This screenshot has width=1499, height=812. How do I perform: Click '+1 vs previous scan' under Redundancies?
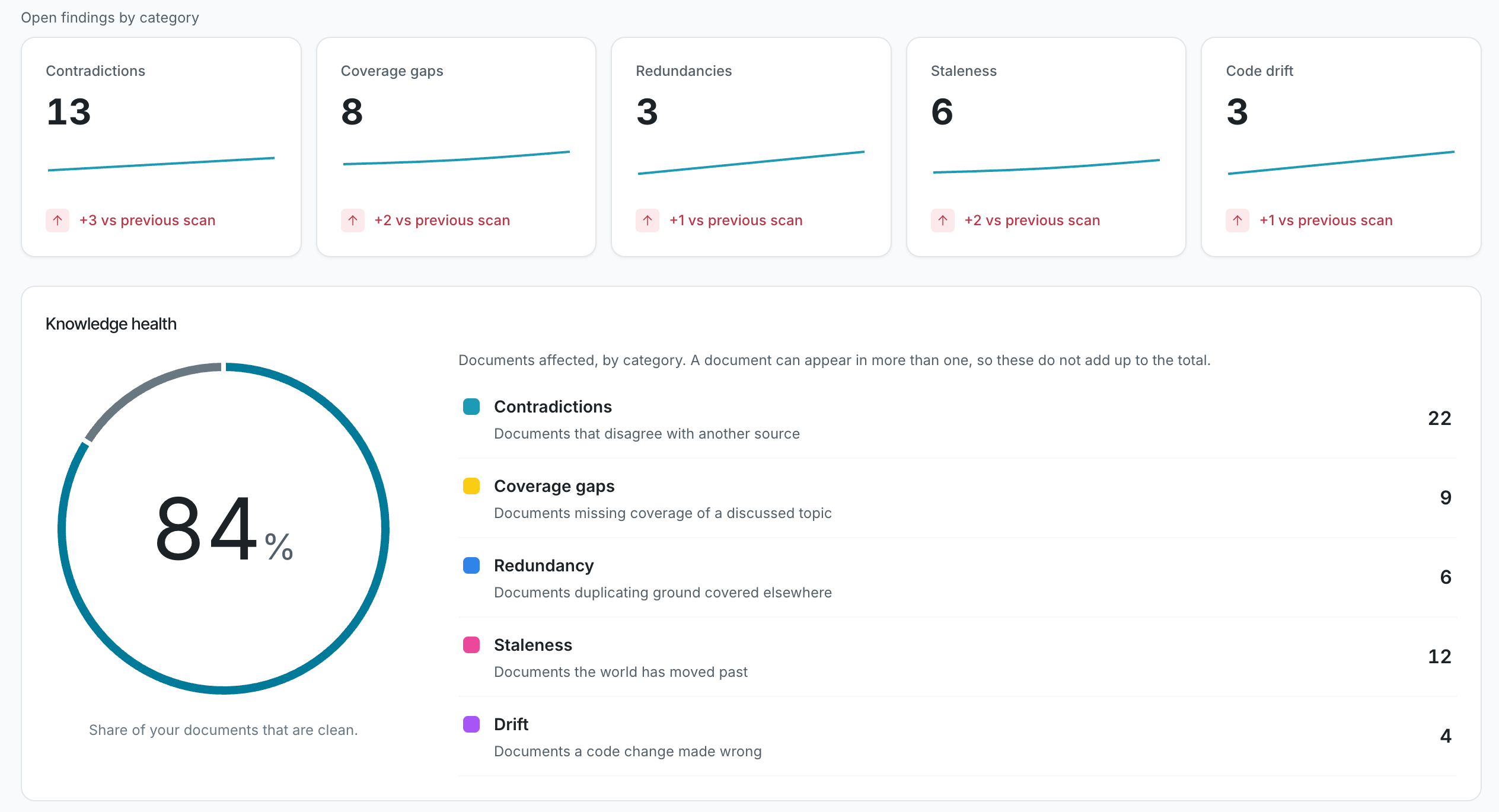(x=736, y=220)
